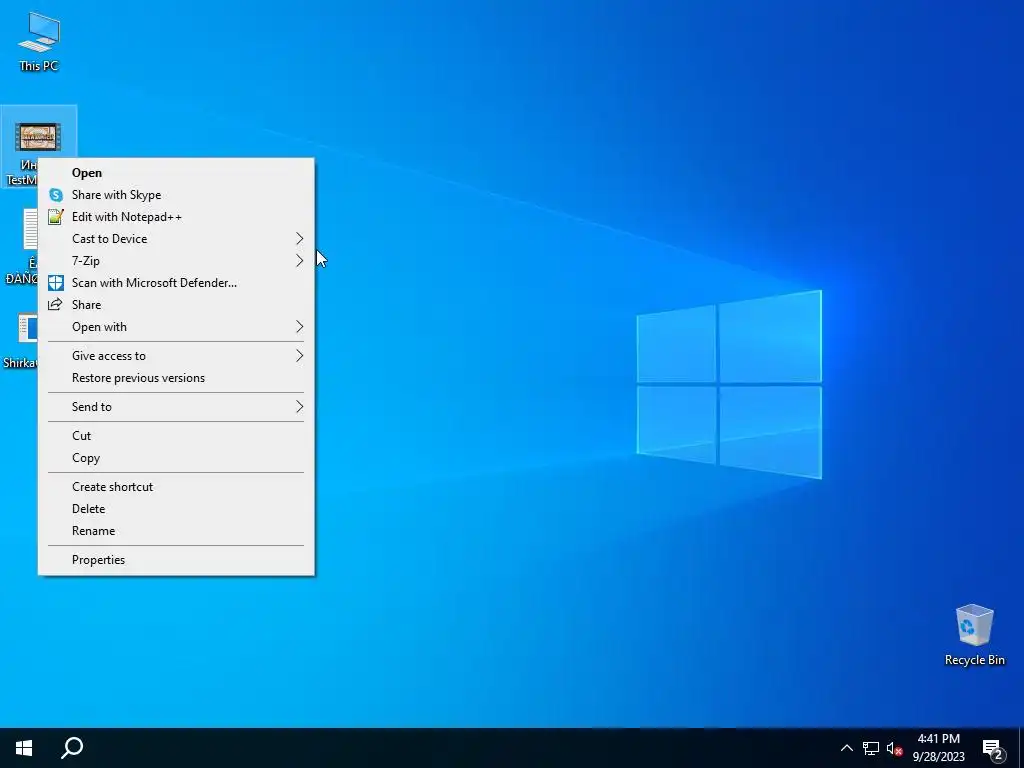This screenshot has width=1024, height=768.
Task: Click the taskbar clock and date
Action: coord(938,748)
